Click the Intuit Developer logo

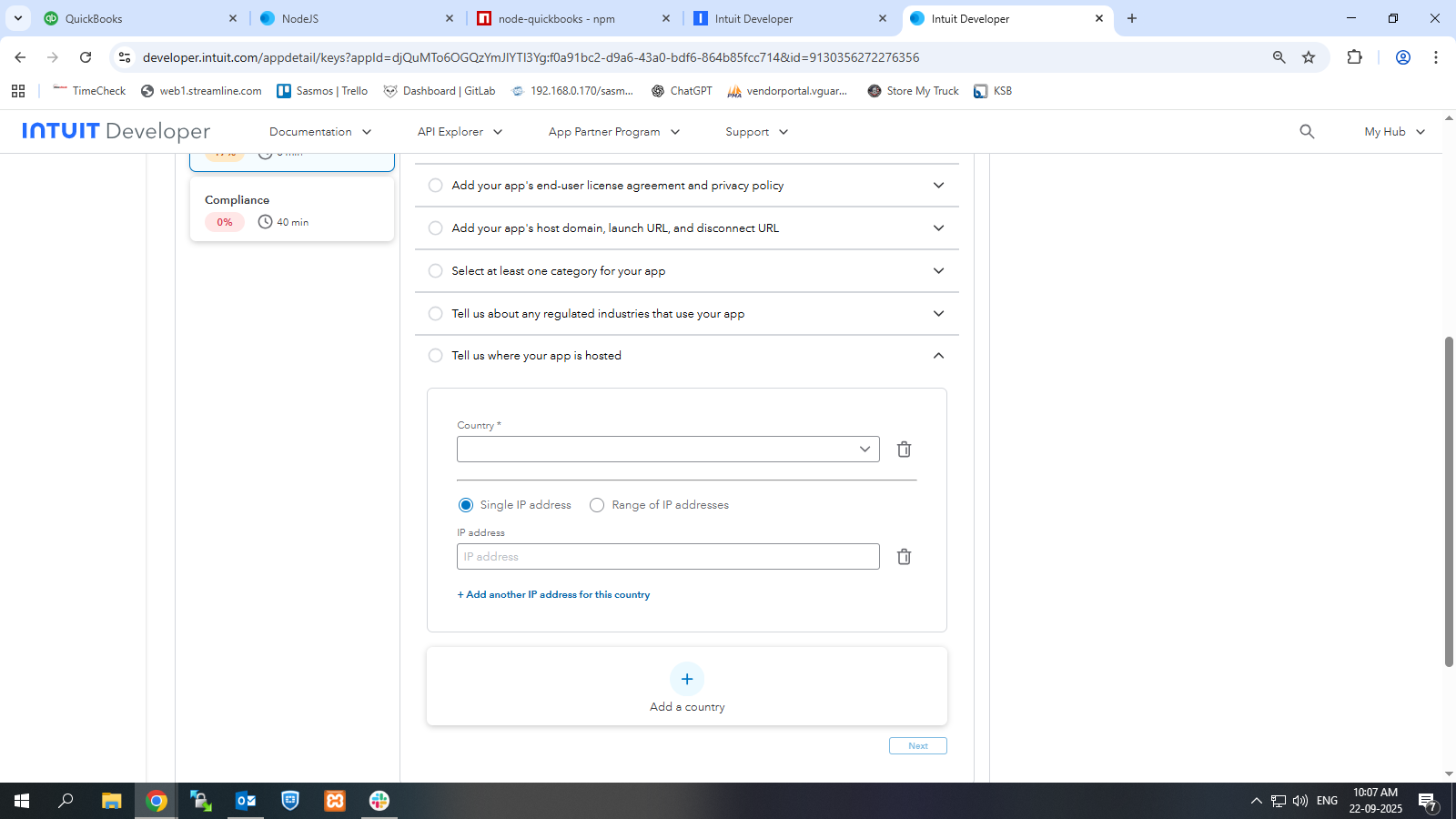point(116,132)
